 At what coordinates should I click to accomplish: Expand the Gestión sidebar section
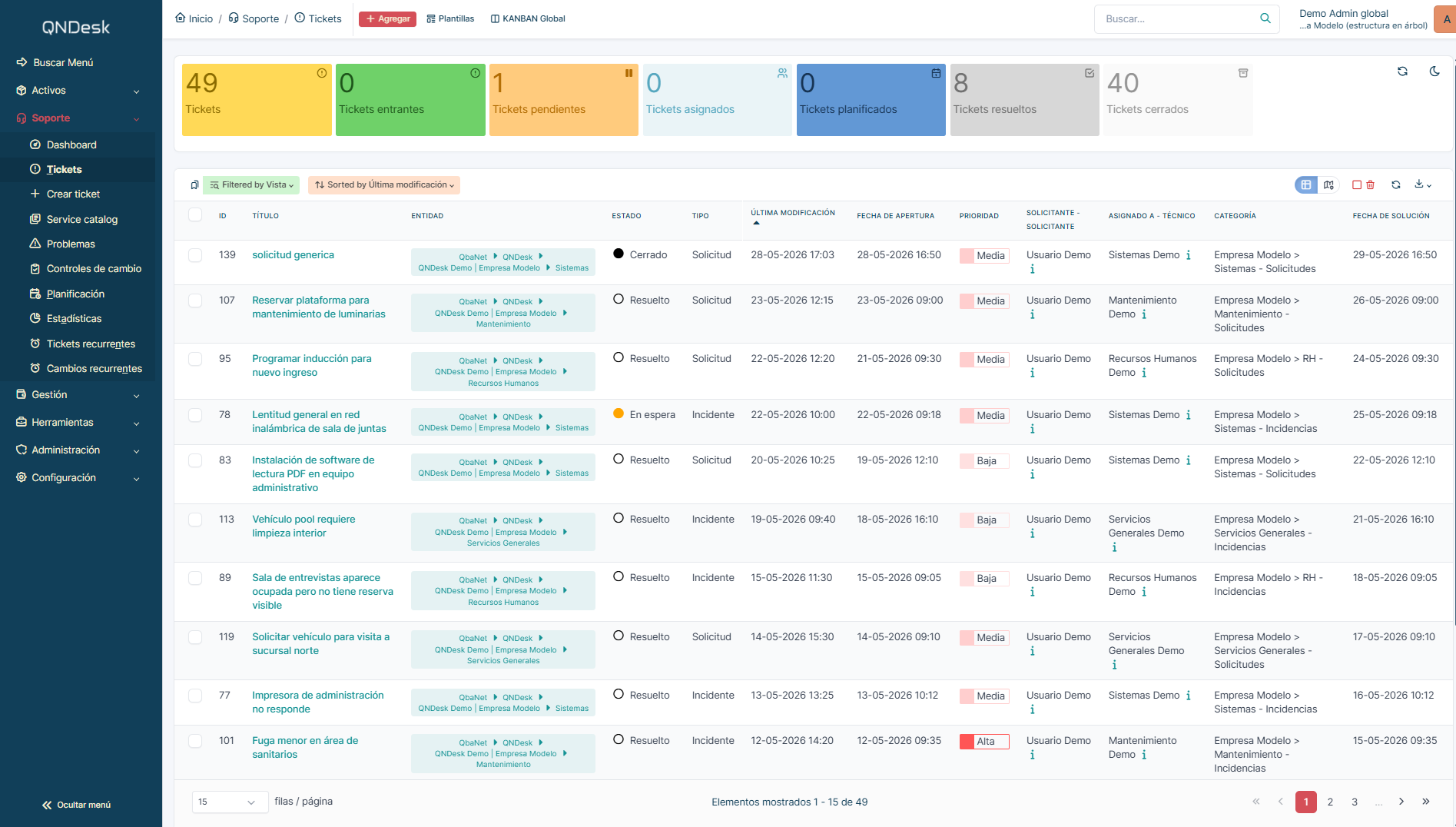pos(78,395)
